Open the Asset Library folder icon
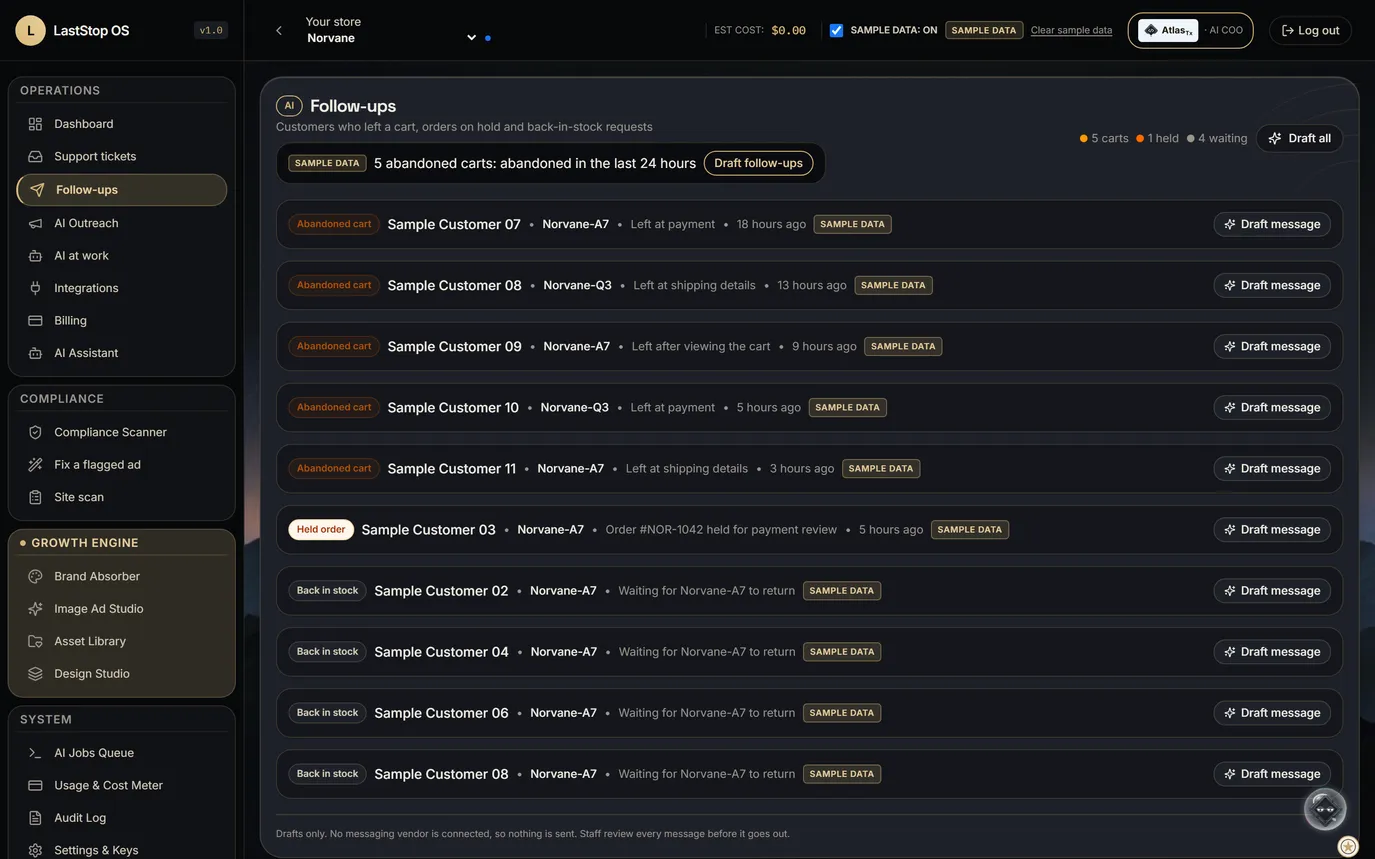The image size is (1375, 859). tap(35, 641)
